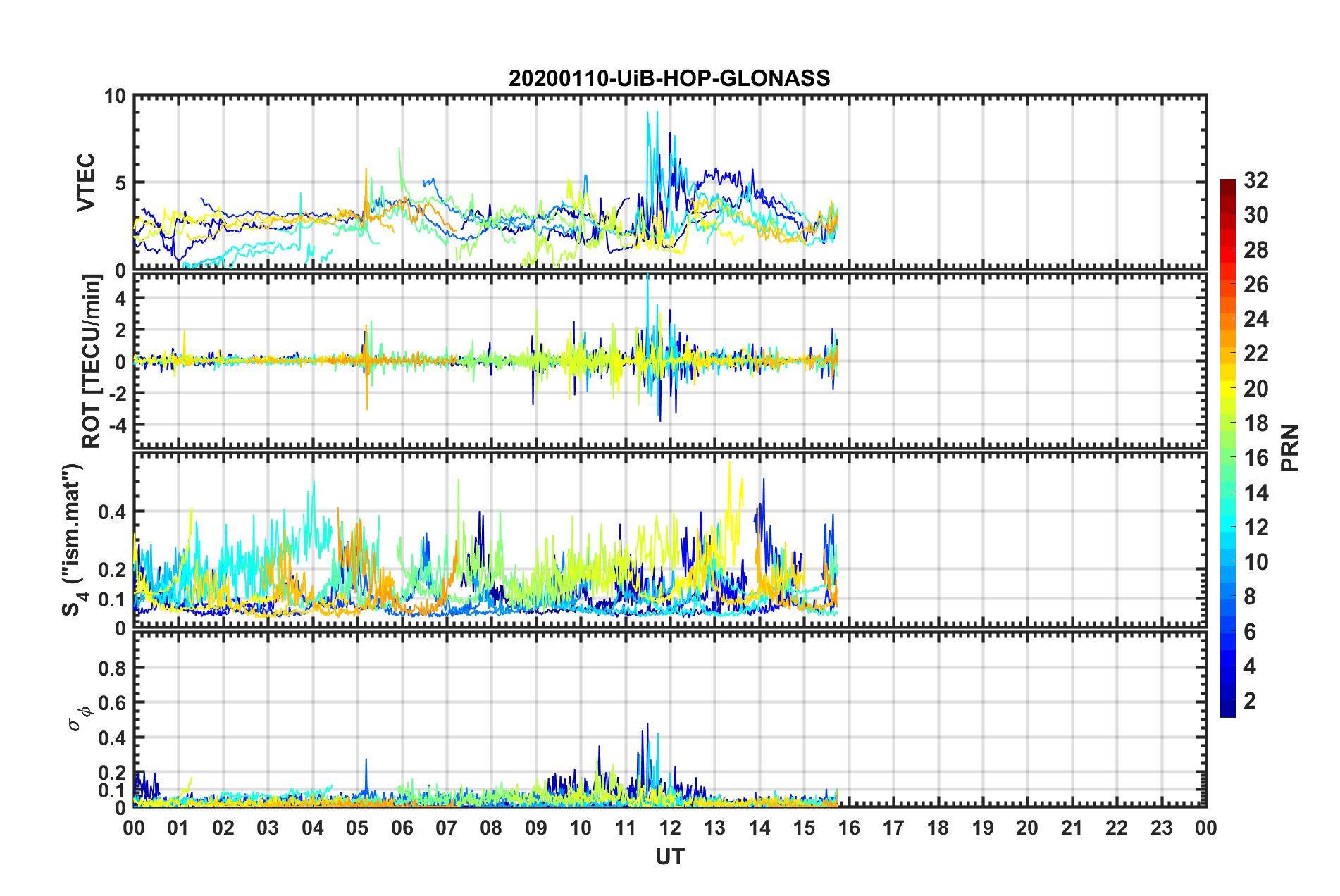Click the x-axis tick label 21
Screen dimensions: 1340x896
1072,828
